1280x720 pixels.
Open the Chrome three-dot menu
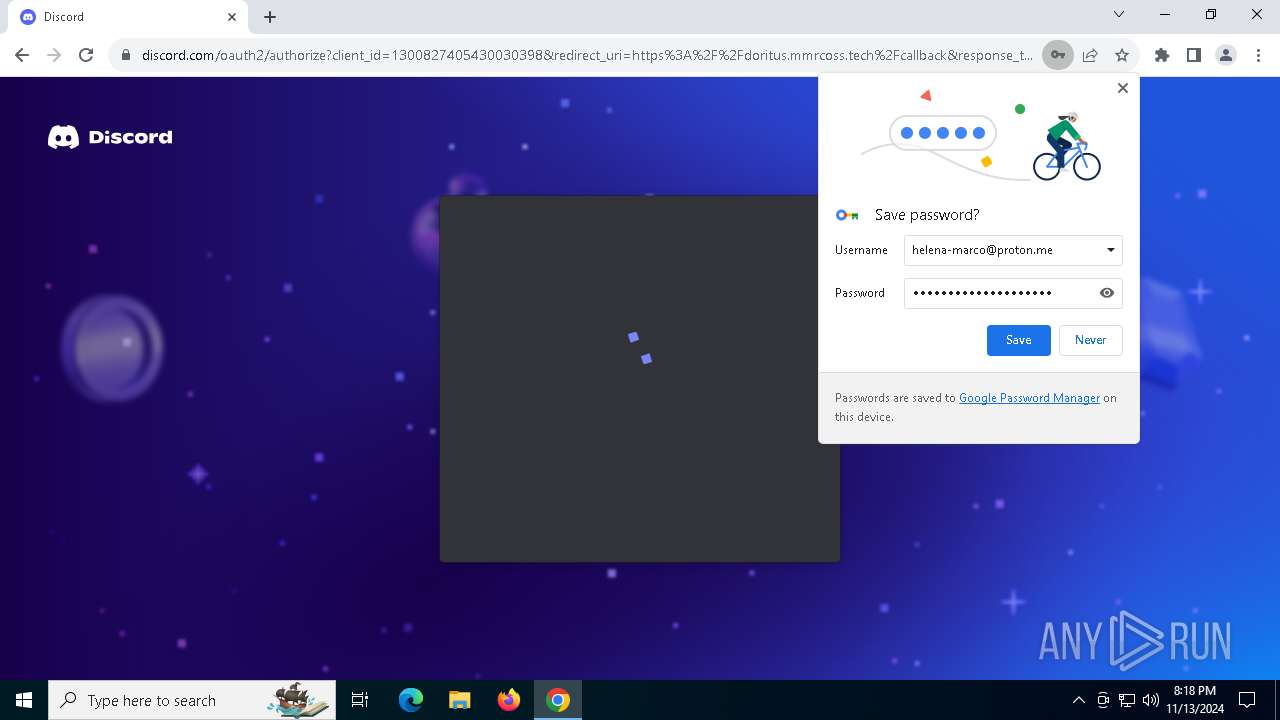pyautogui.click(x=1257, y=55)
